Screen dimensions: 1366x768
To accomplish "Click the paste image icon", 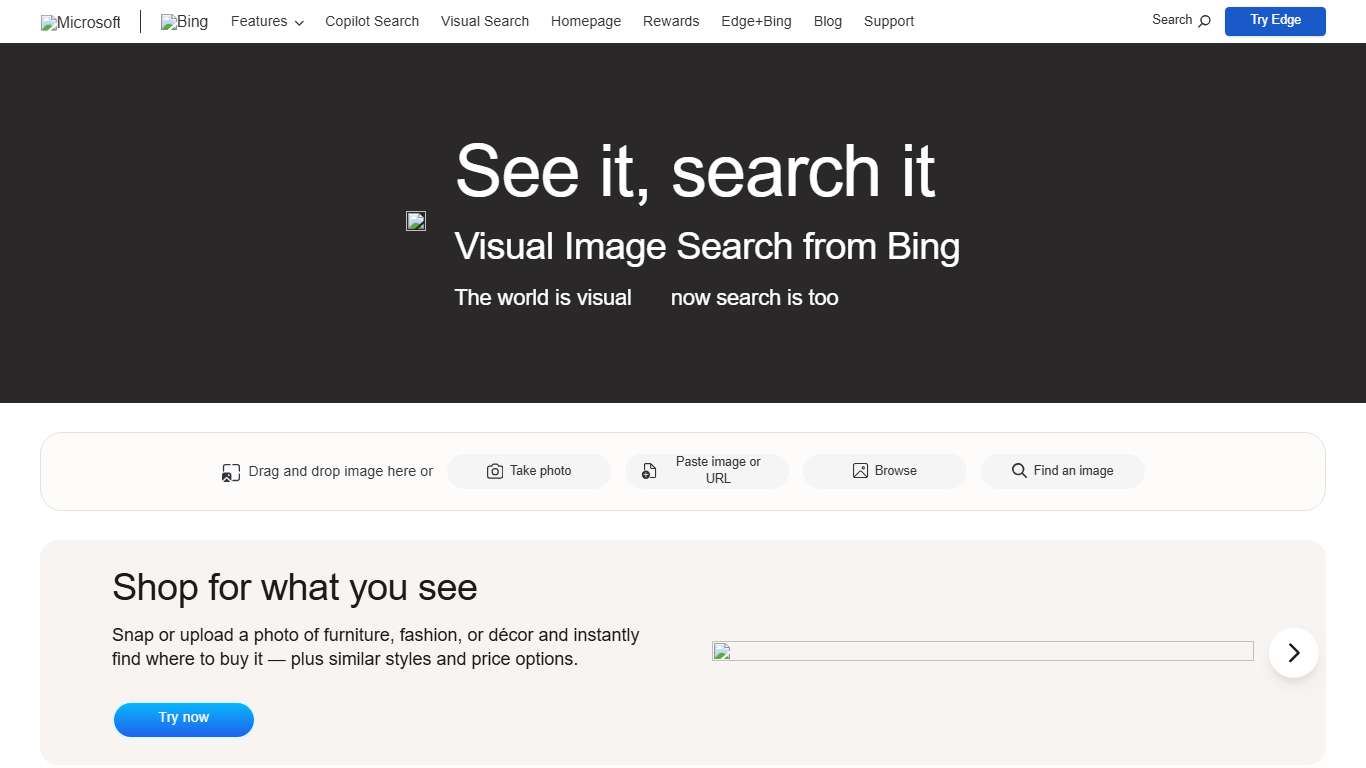I will point(649,470).
